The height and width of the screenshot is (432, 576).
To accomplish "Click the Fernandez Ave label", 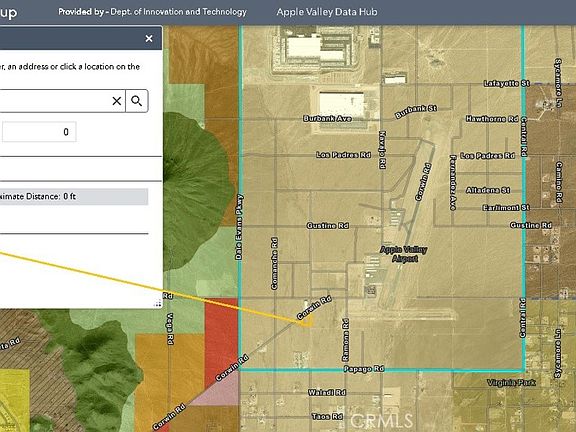I will 453,182.
